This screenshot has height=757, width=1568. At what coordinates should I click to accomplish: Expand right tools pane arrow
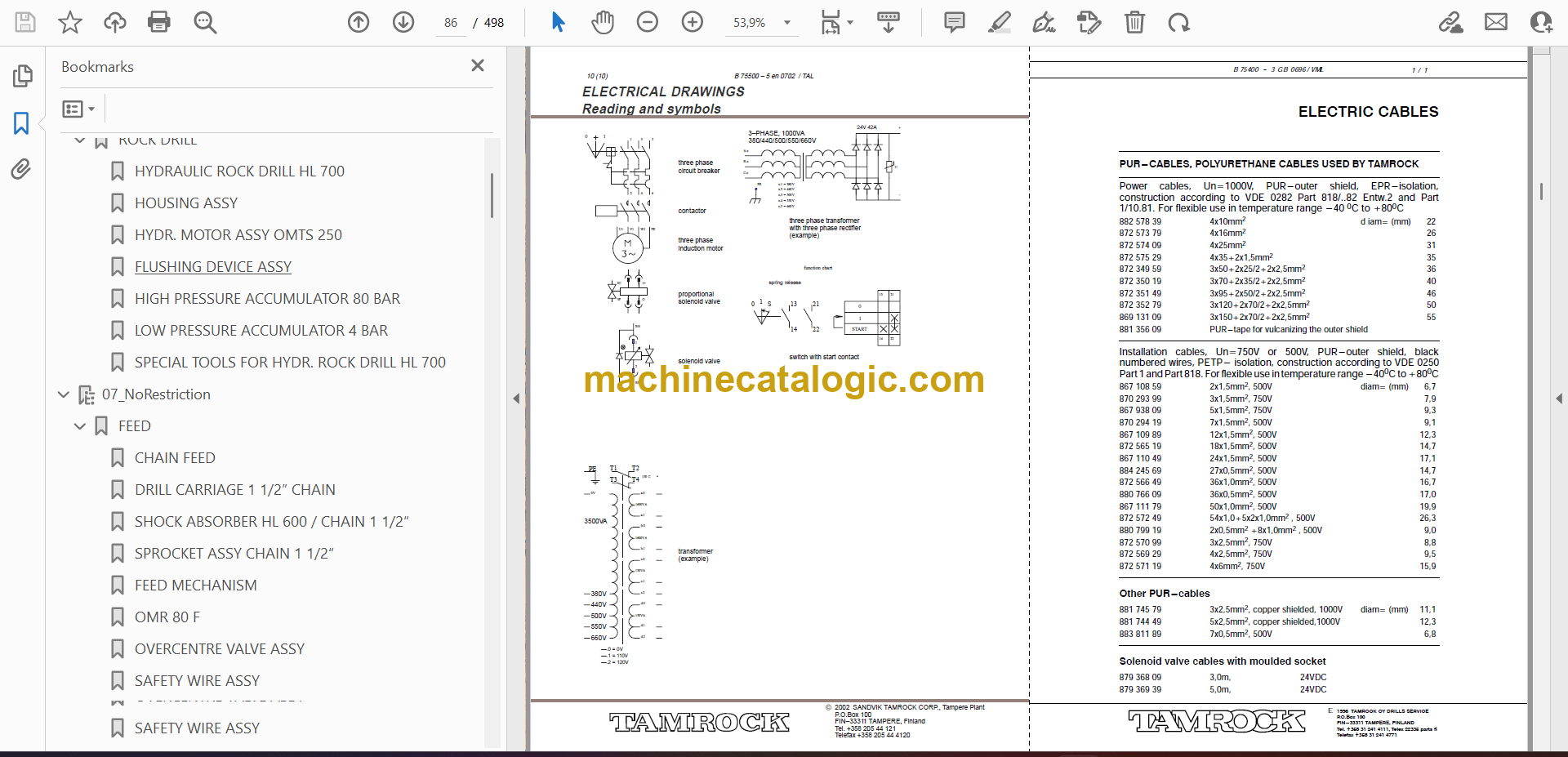[1559, 399]
